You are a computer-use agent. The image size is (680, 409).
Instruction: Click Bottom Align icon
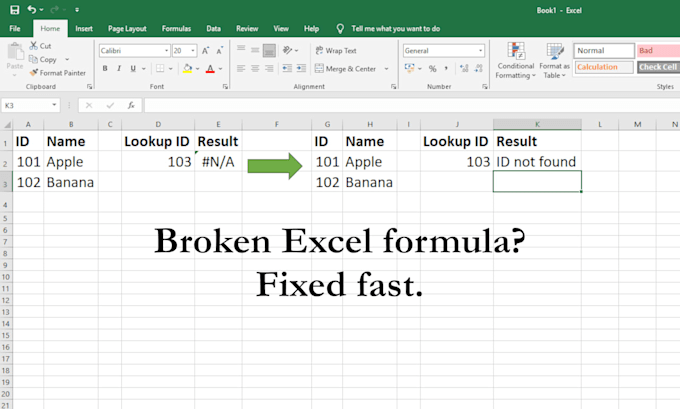tap(269, 50)
